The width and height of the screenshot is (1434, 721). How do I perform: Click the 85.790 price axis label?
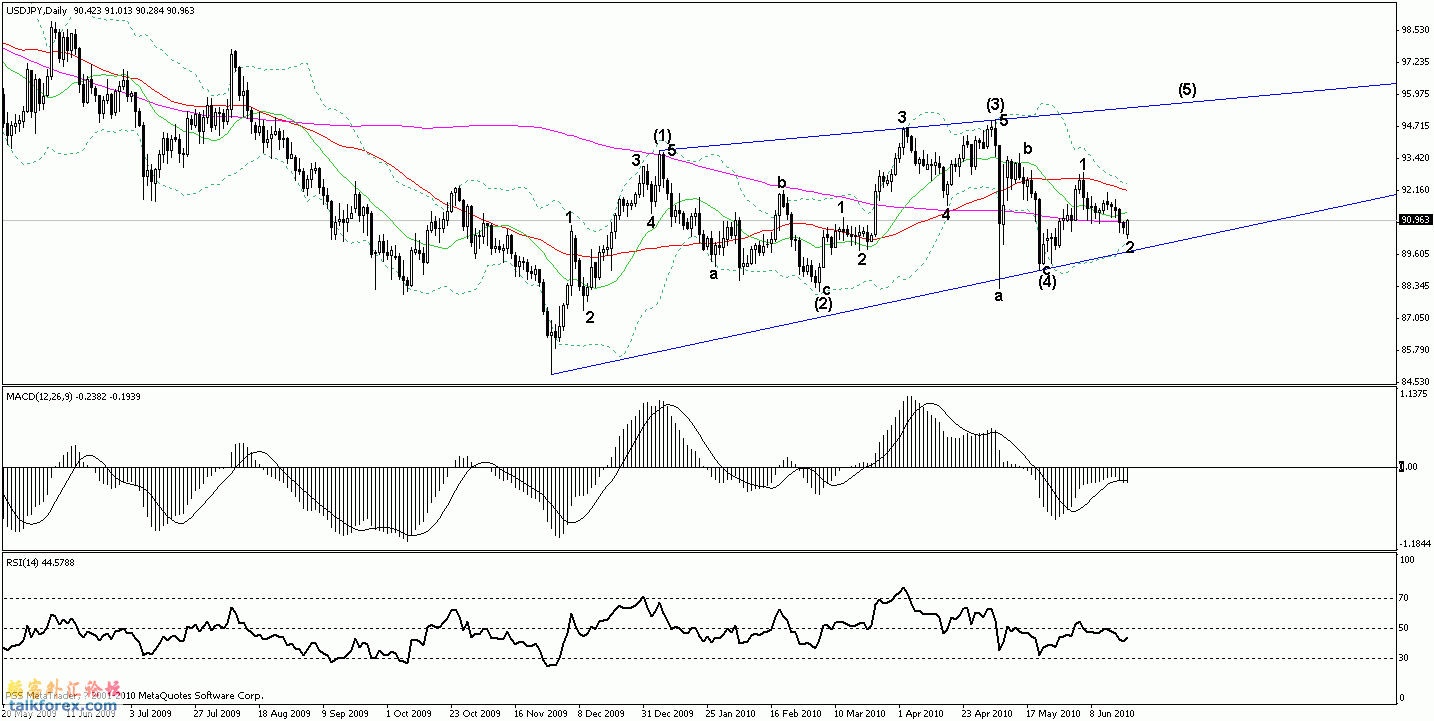1415,350
